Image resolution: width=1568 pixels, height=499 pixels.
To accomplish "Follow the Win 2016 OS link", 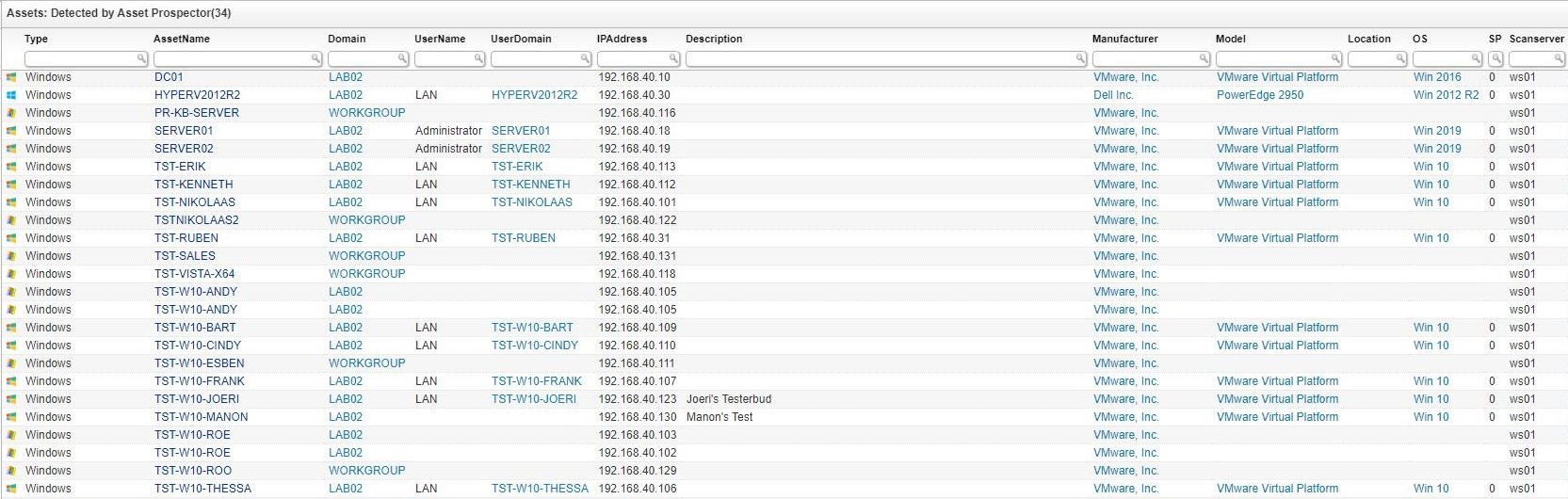I will point(1437,77).
